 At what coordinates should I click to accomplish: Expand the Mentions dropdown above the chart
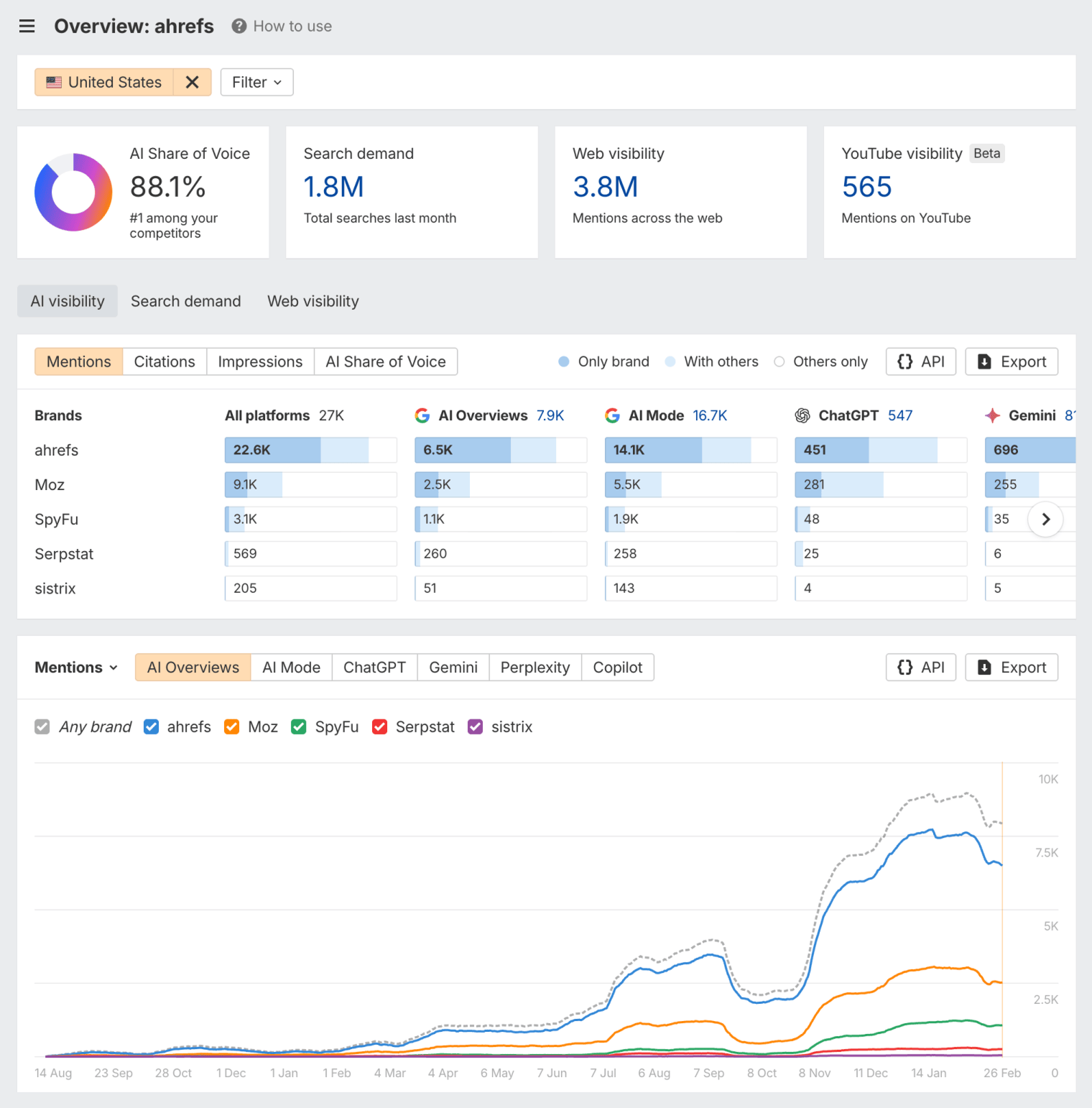[x=76, y=667]
